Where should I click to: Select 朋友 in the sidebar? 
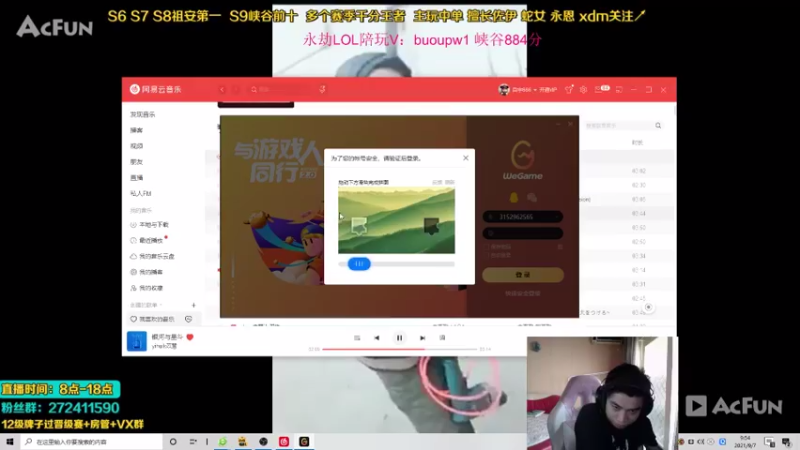tap(136, 162)
